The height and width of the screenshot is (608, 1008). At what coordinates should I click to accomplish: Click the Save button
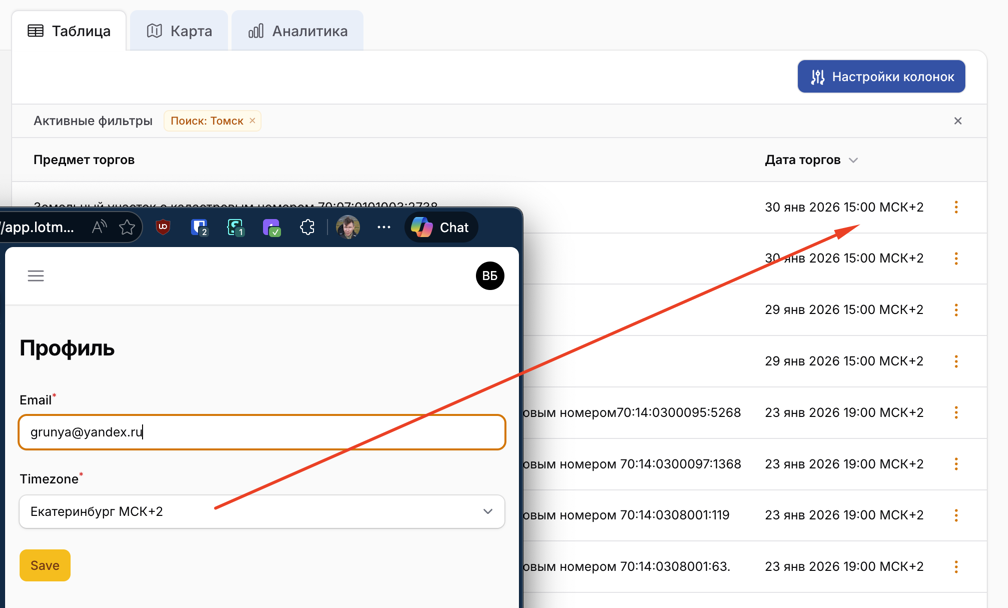point(45,565)
